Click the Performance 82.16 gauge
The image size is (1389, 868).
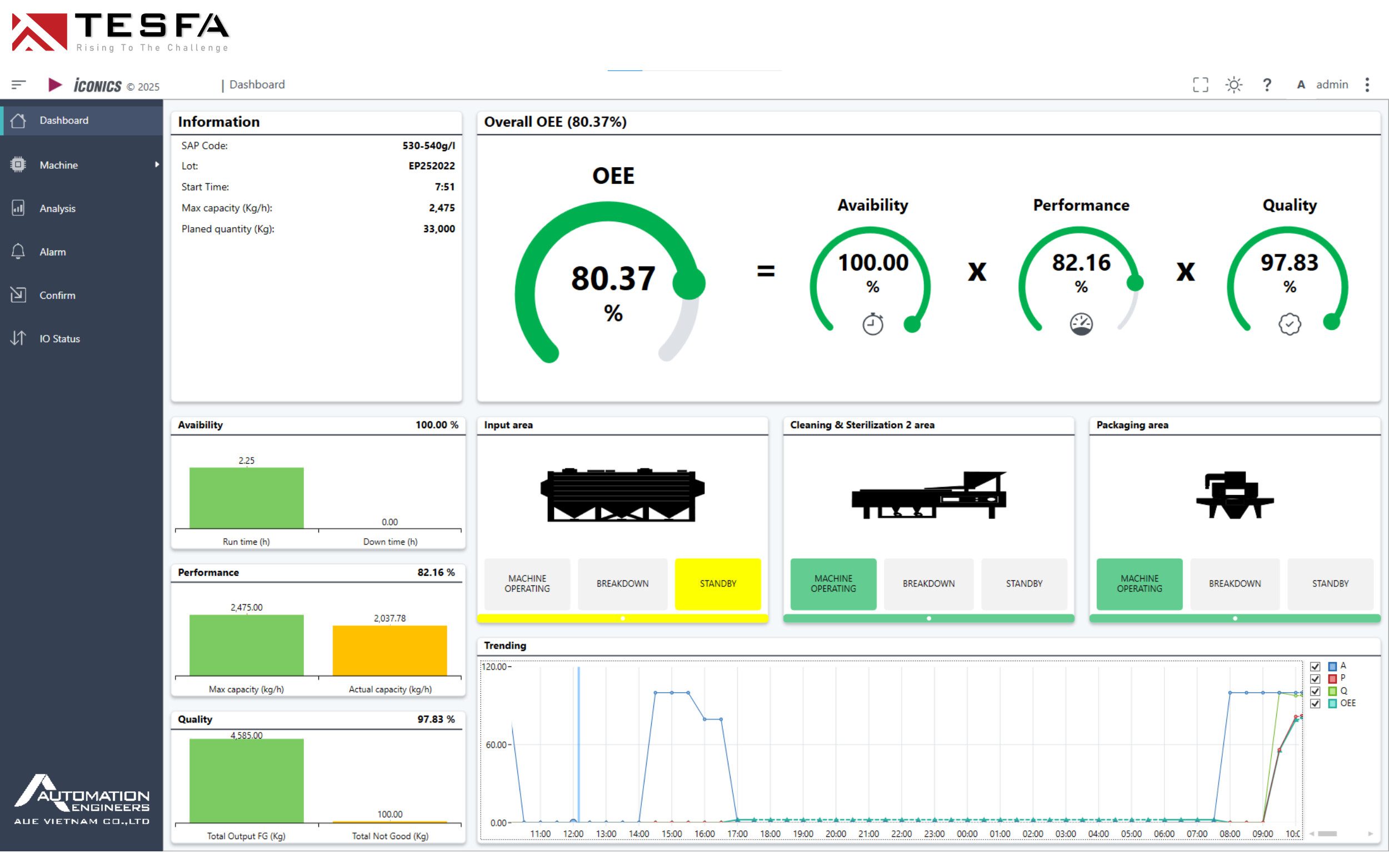point(1081,280)
